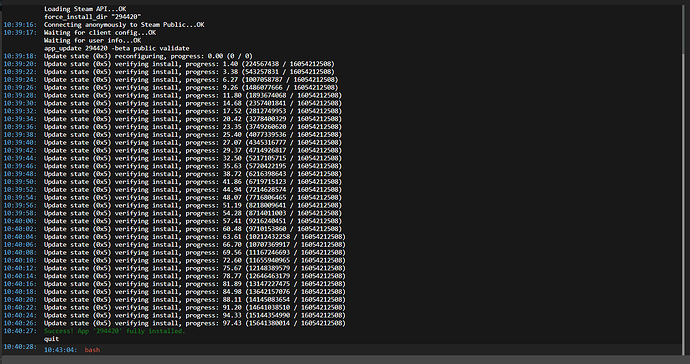Click the progress 32.50 log line
The image size is (690, 364).
[x=193, y=158]
